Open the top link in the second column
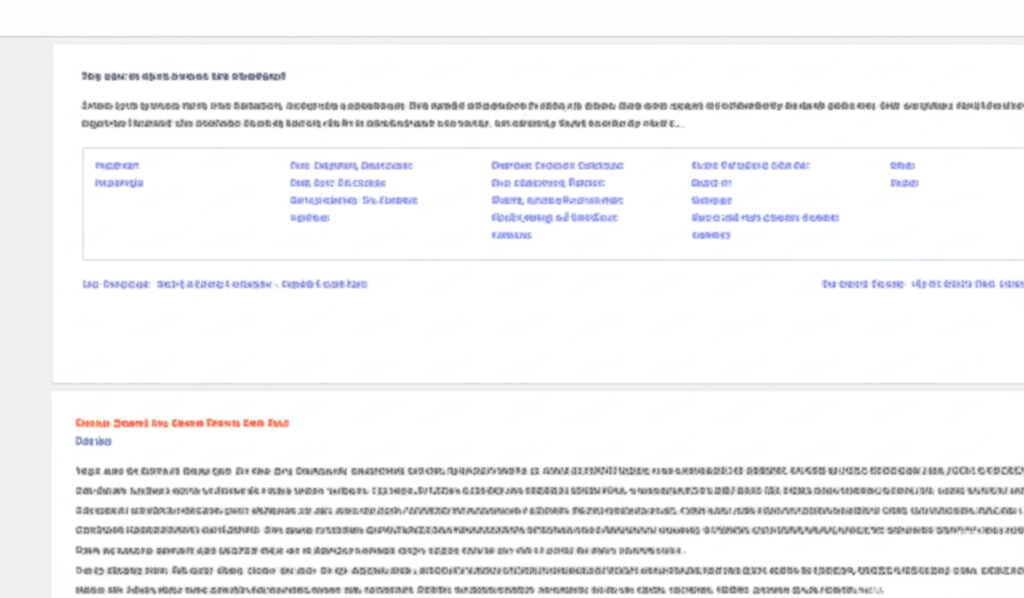The image size is (1024, 598). tap(351, 166)
